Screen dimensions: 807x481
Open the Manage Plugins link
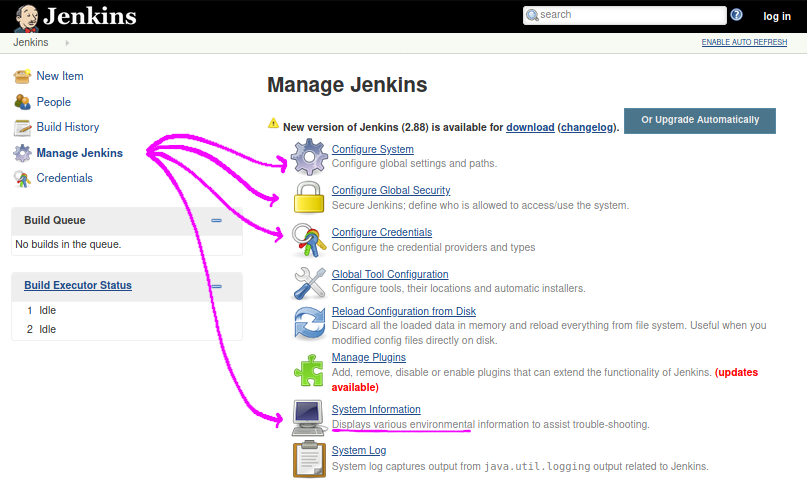369,358
